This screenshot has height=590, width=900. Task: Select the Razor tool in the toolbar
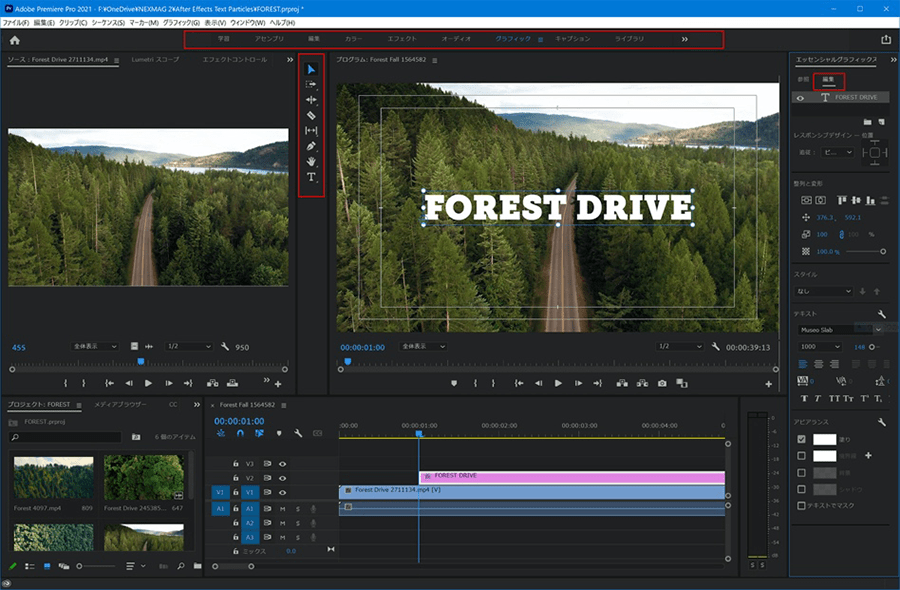[311, 115]
